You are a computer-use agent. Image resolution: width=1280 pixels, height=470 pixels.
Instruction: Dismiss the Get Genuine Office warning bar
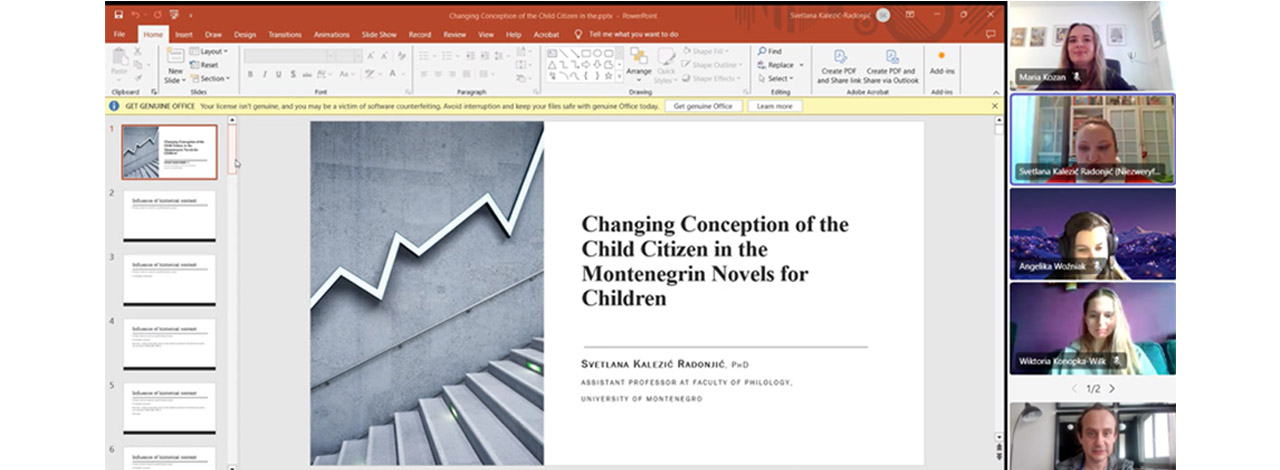click(995, 106)
